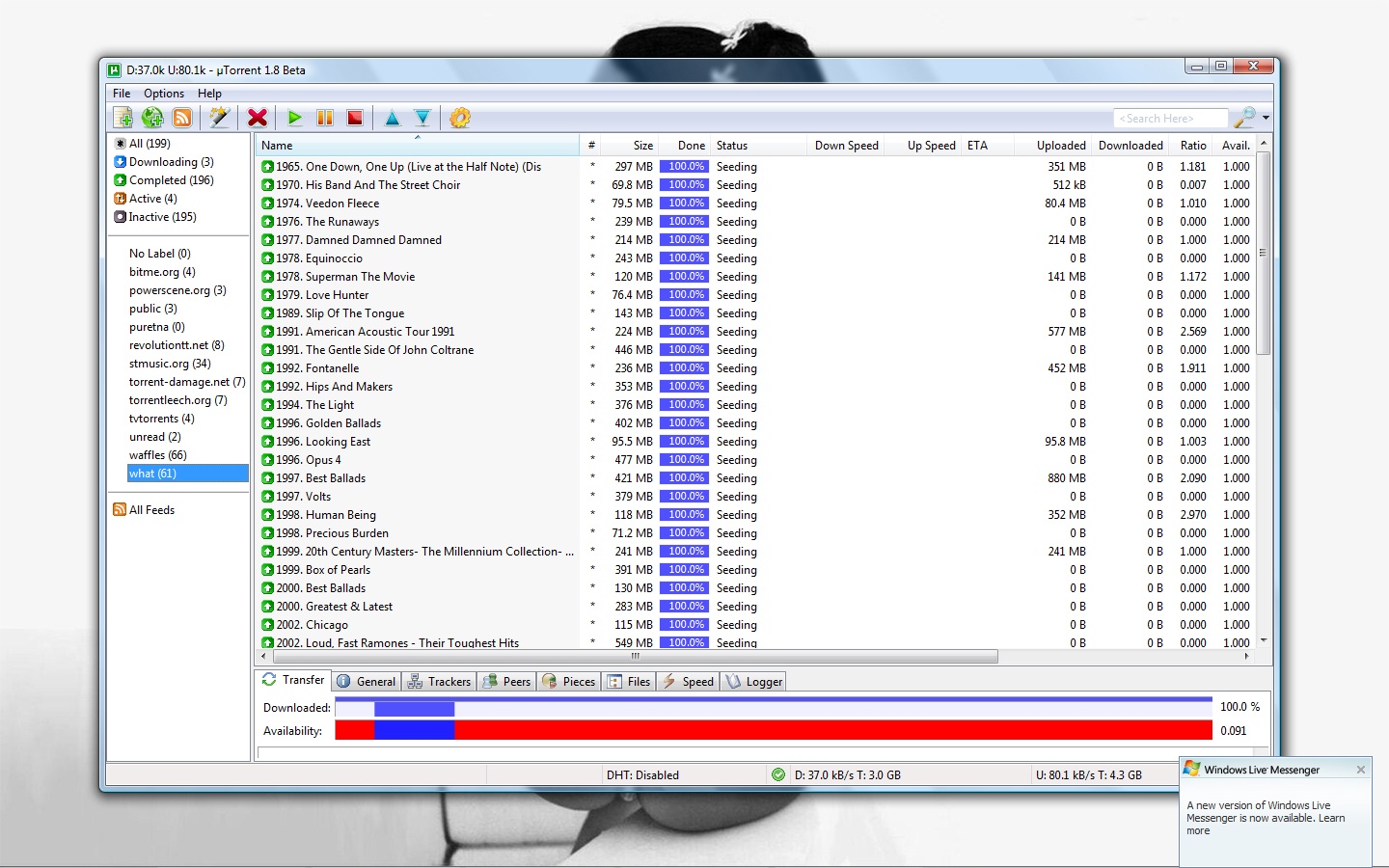Click the torrent list horizontal scrollbar
The width and height of the screenshot is (1389, 868).
click(635, 657)
